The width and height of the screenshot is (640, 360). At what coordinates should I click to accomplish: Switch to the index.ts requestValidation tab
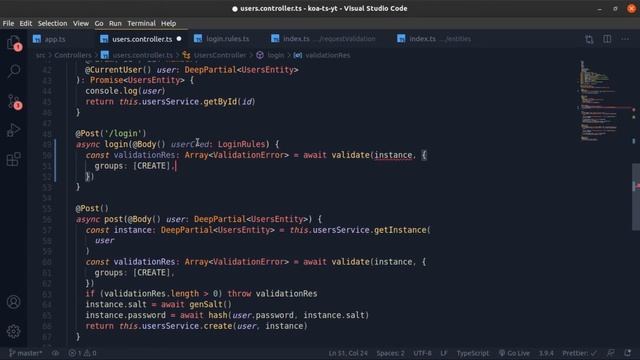329,39
